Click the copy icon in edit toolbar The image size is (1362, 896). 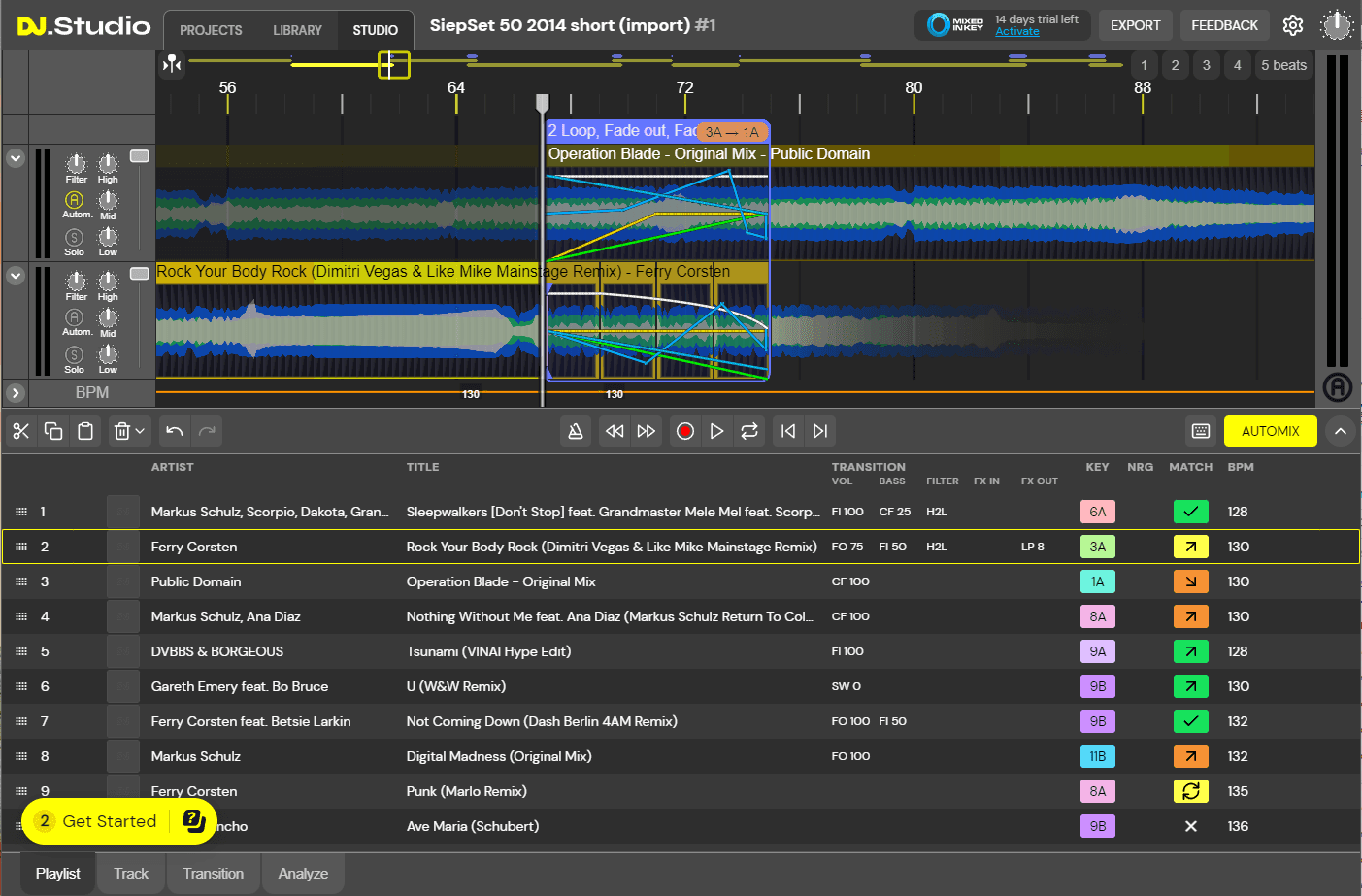pyautogui.click(x=53, y=431)
